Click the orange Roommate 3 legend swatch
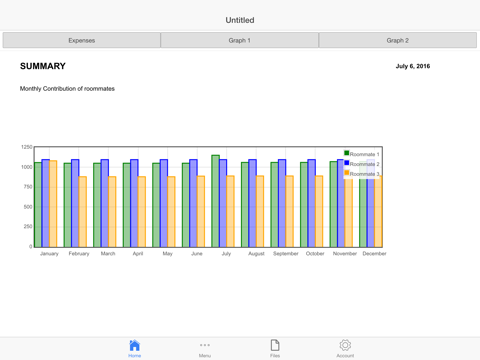The width and height of the screenshot is (480, 360). 347,173
